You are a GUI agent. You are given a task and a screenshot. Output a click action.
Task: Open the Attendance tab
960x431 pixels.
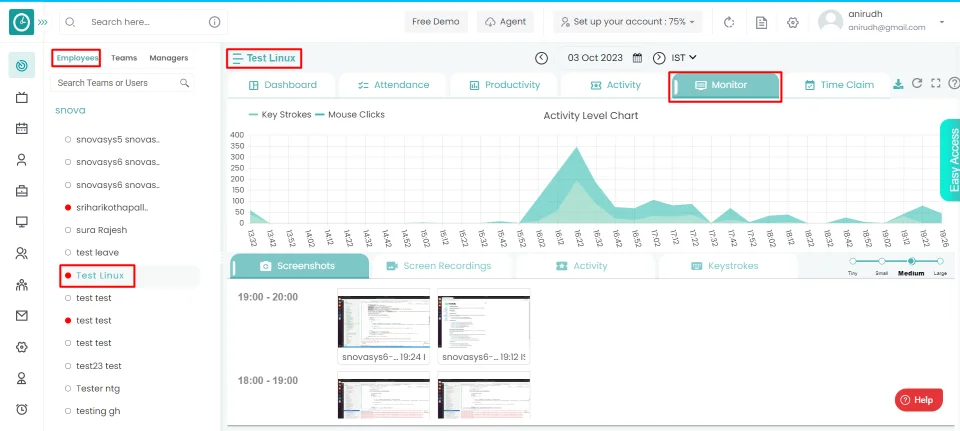point(393,85)
